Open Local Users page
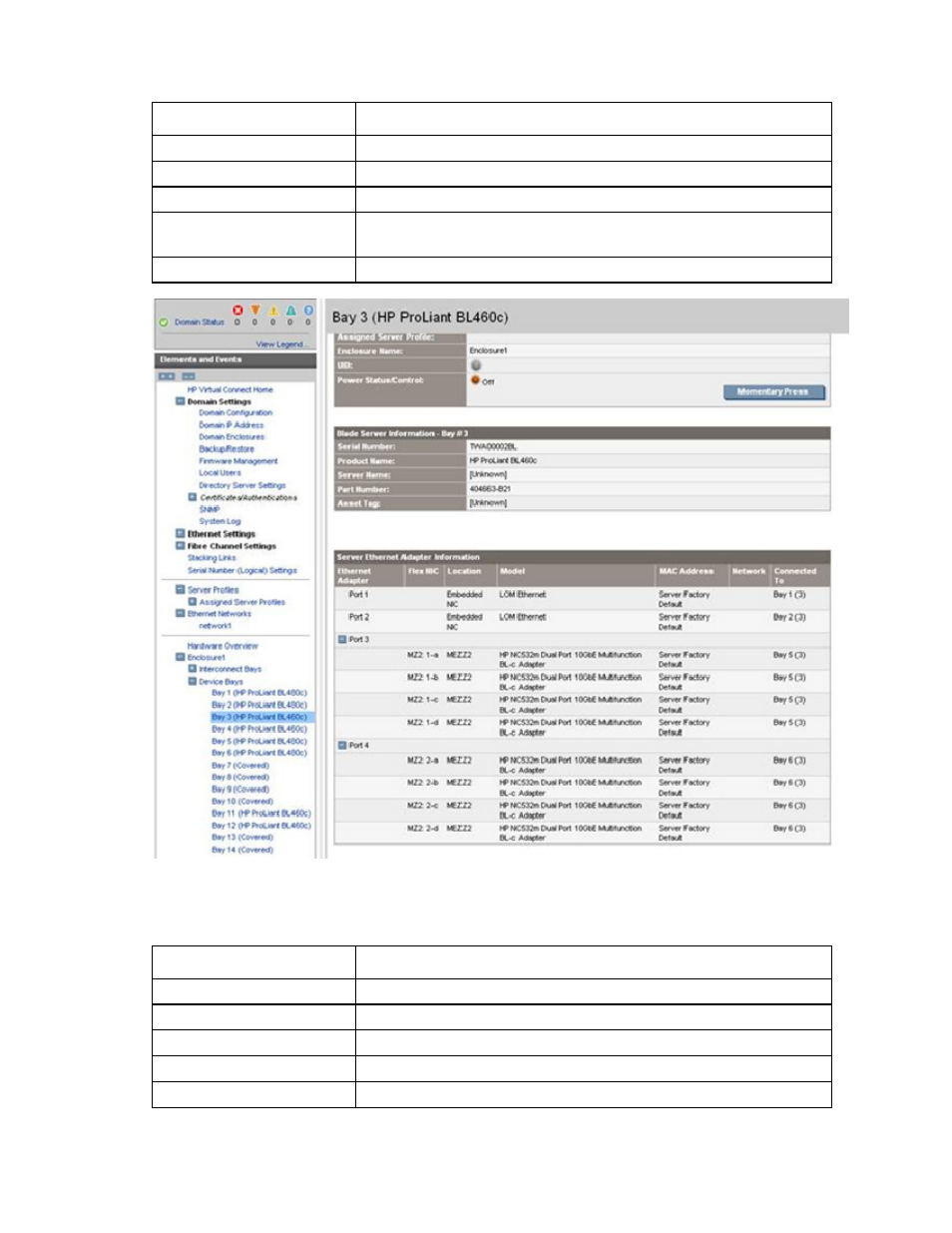The height and width of the screenshot is (1233, 952). [x=220, y=473]
